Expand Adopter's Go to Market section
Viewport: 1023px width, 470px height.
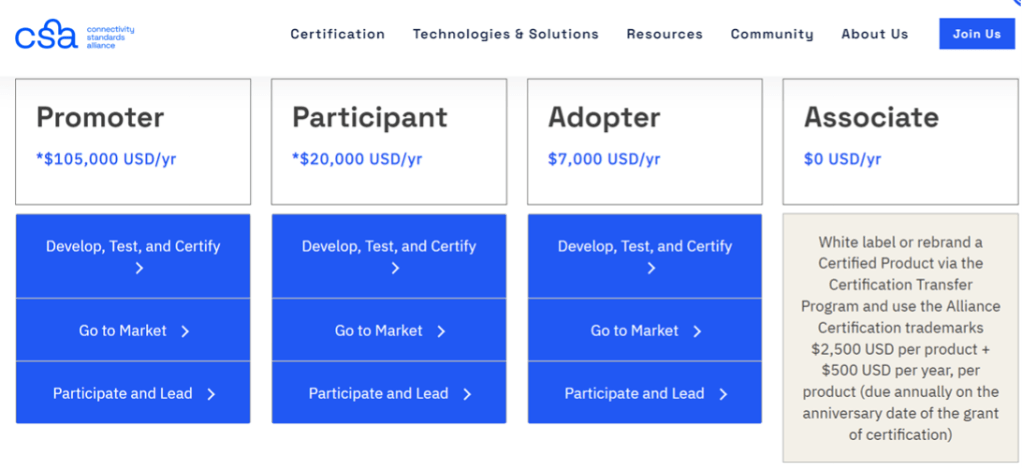click(645, 331)
